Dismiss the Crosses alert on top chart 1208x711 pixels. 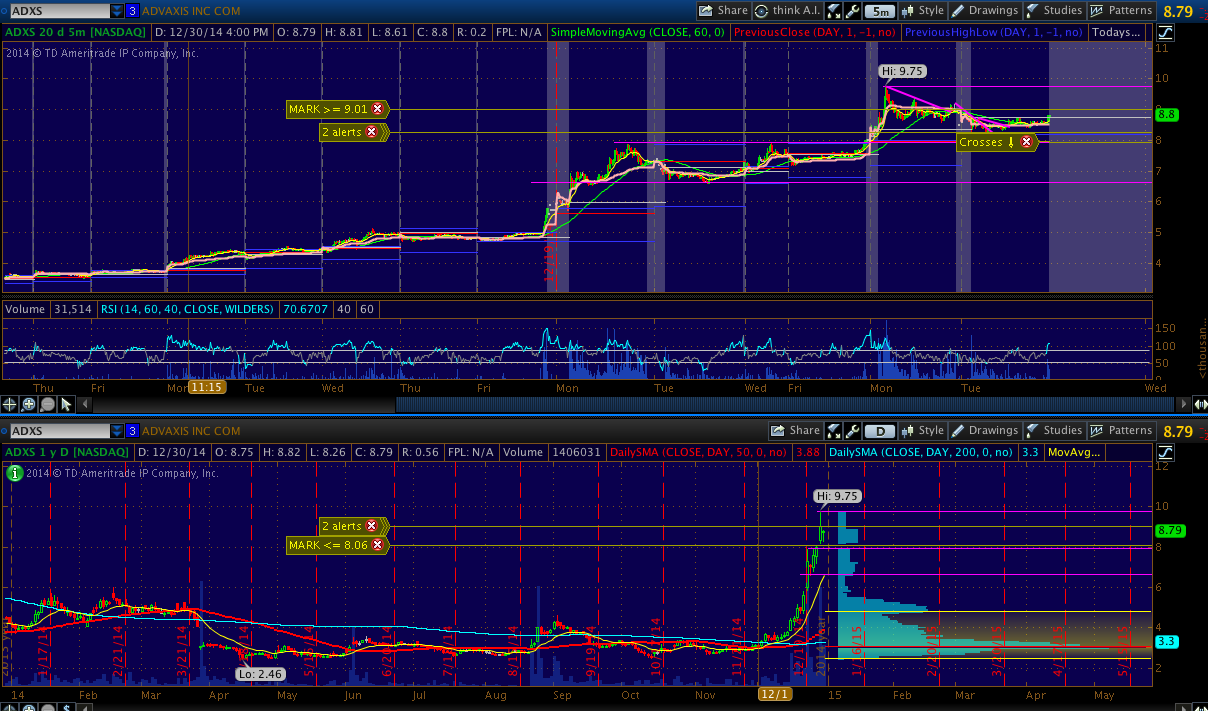(x=1026, y=142)
